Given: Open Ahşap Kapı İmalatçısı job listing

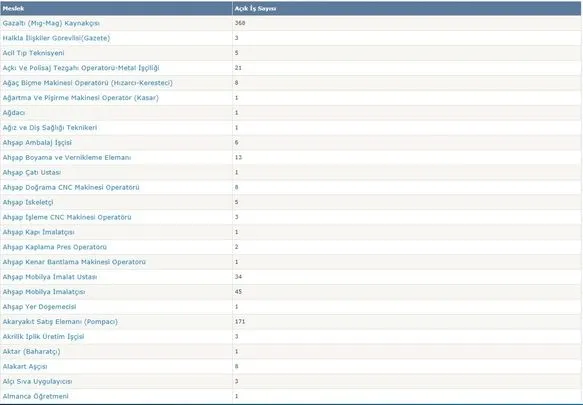Looking at the screenshot, I should [x=38, y=232].
